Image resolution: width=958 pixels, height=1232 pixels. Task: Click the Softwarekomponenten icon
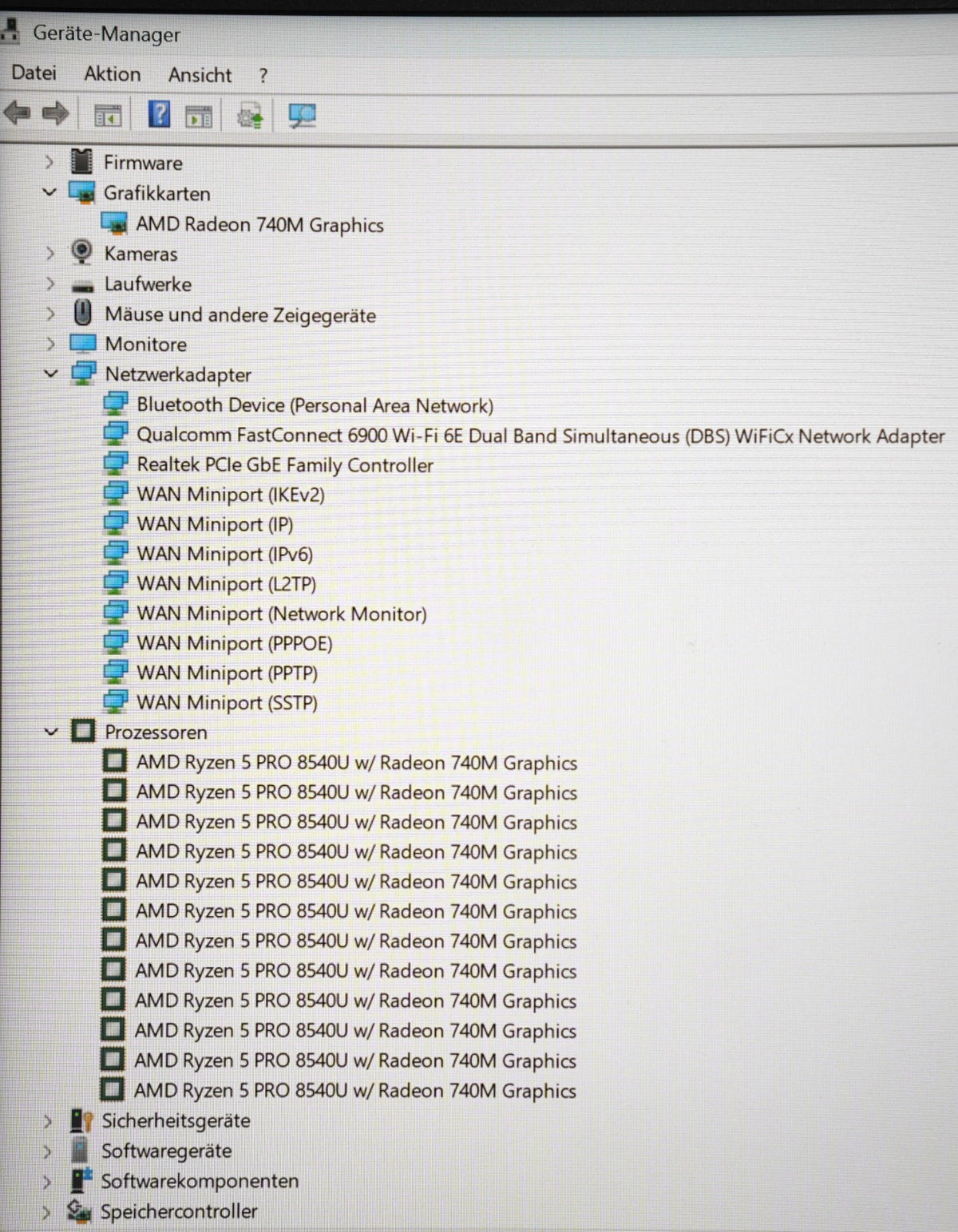81,1181
